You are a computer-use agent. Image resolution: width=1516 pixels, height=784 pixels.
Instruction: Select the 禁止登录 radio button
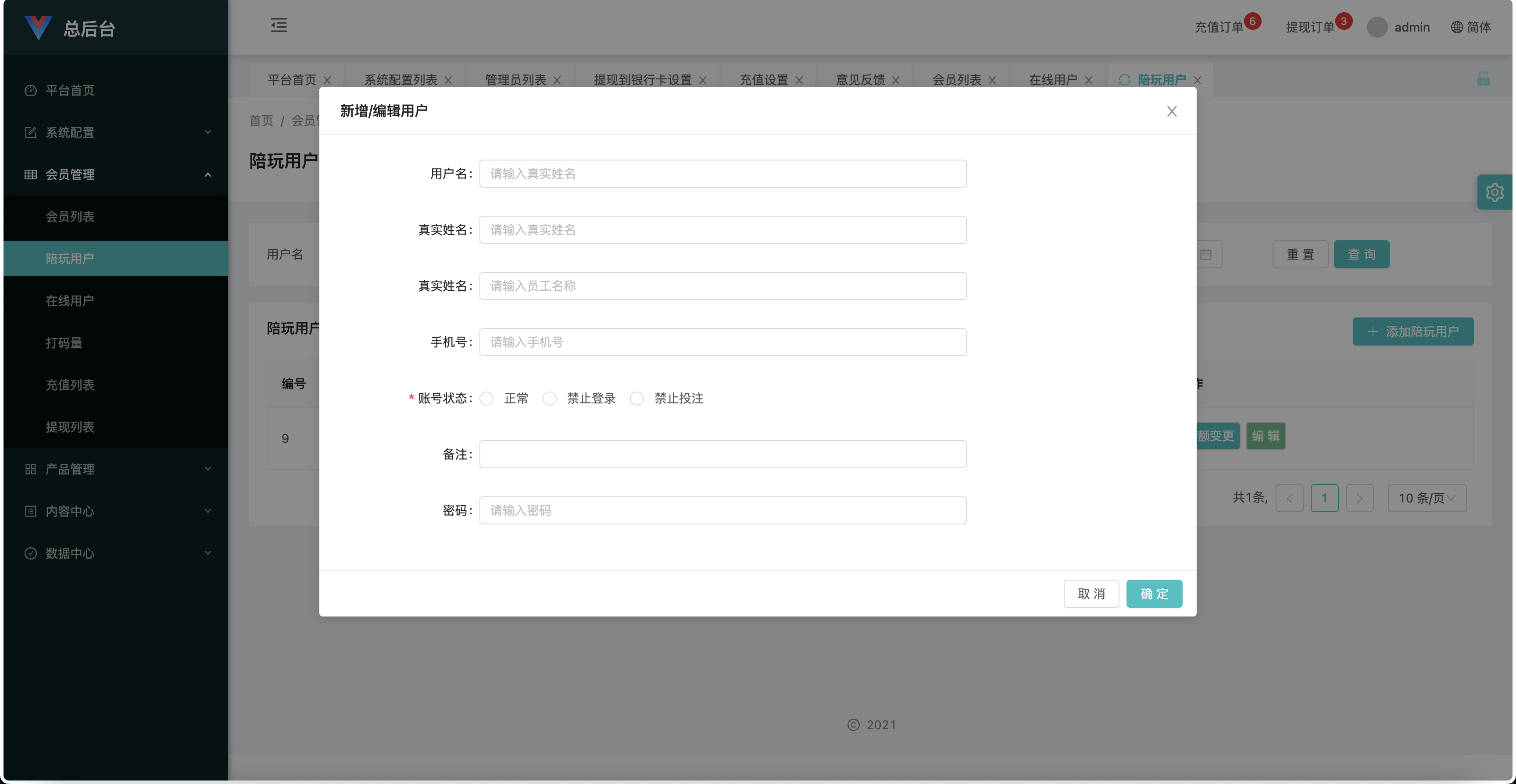coord(550,398)
